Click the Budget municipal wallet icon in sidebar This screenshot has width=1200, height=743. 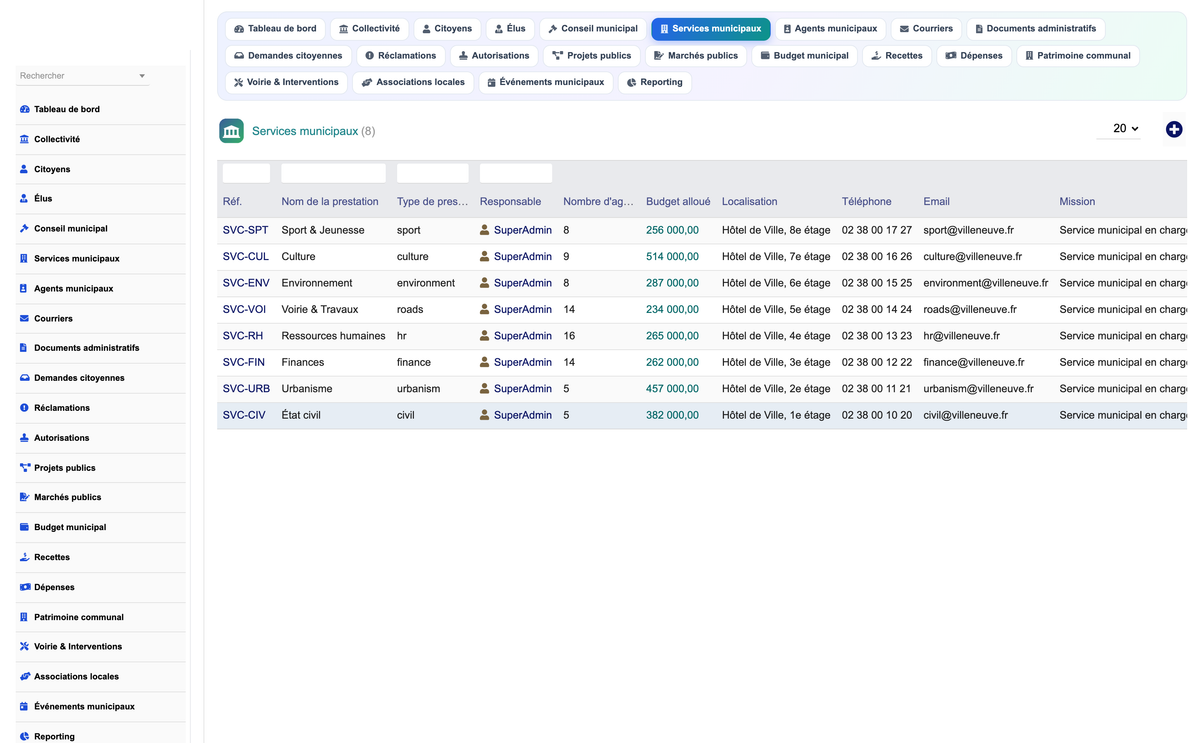coord(24,527)
